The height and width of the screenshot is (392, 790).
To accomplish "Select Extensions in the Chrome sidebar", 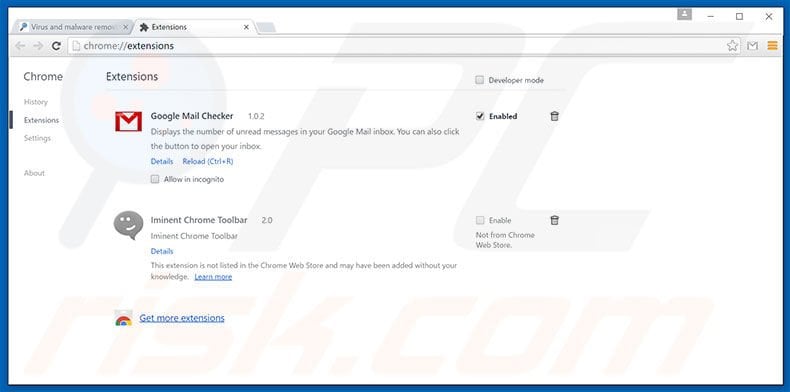I will pyautogui.click(x=41, y=120).
